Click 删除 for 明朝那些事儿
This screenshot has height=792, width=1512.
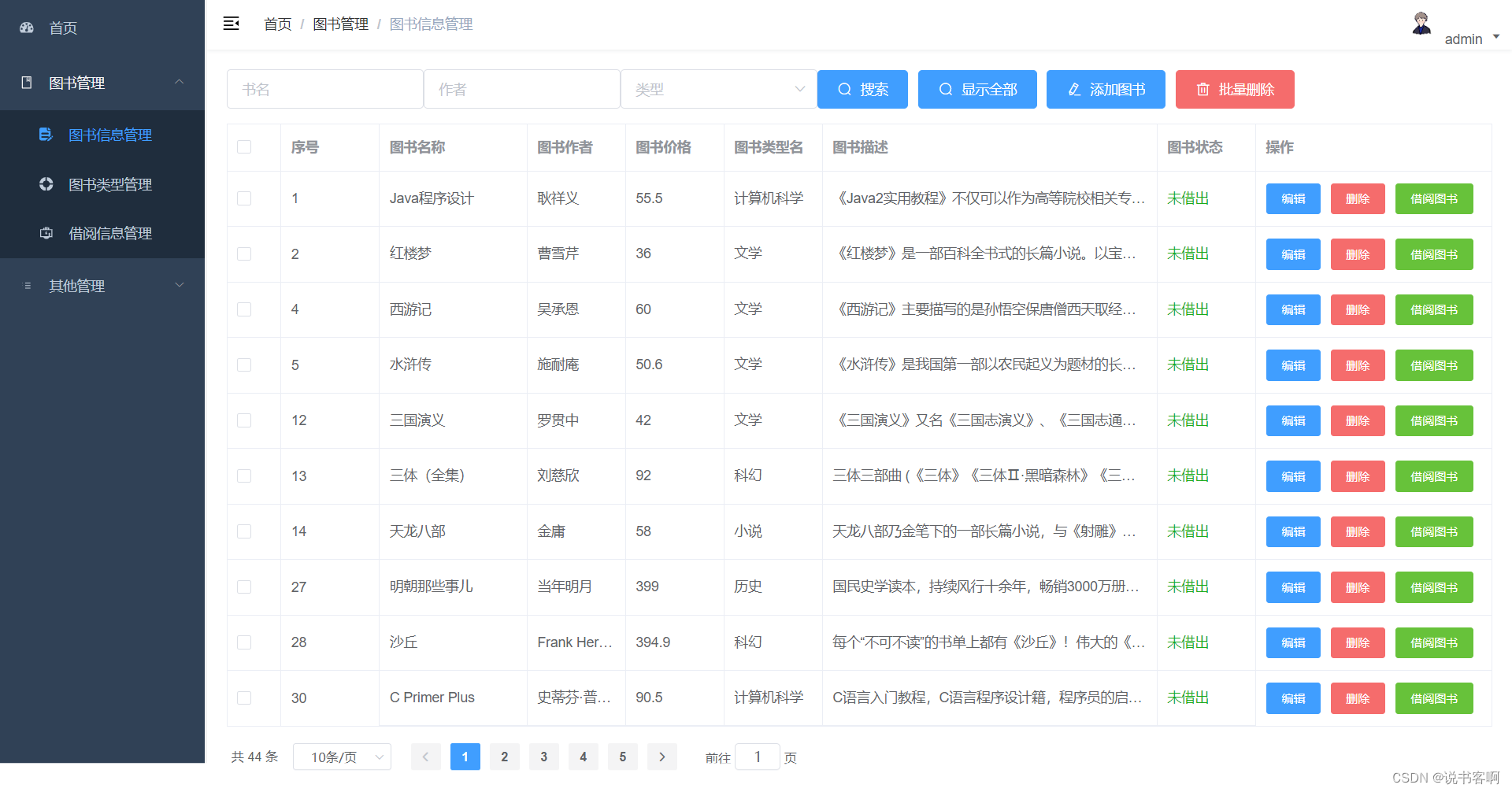tap(1358, 587)
